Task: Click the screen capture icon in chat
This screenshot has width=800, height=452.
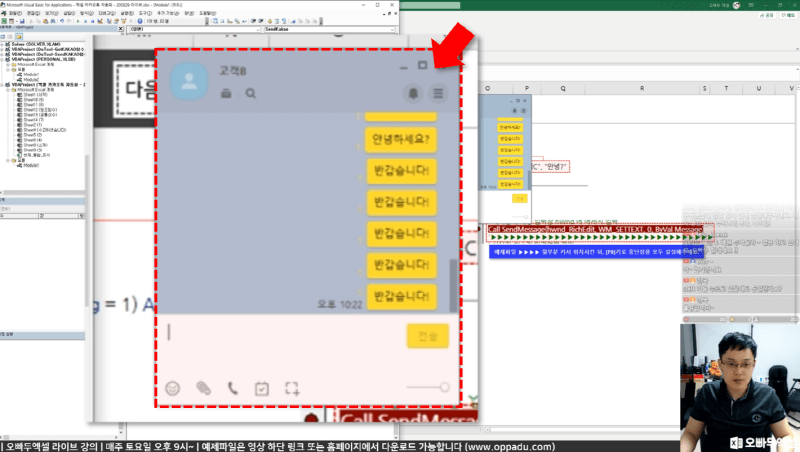Action: tap(292, 389)
